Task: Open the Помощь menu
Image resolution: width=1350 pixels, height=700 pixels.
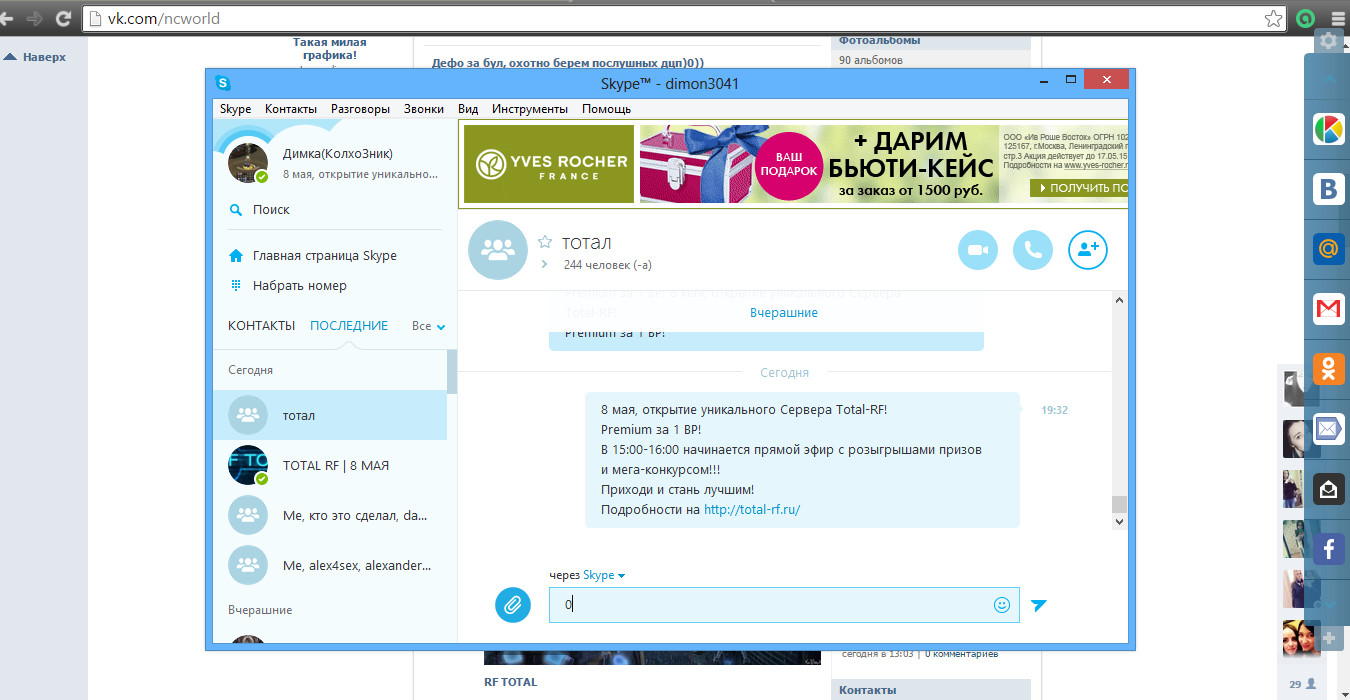Action: [606, 109]
